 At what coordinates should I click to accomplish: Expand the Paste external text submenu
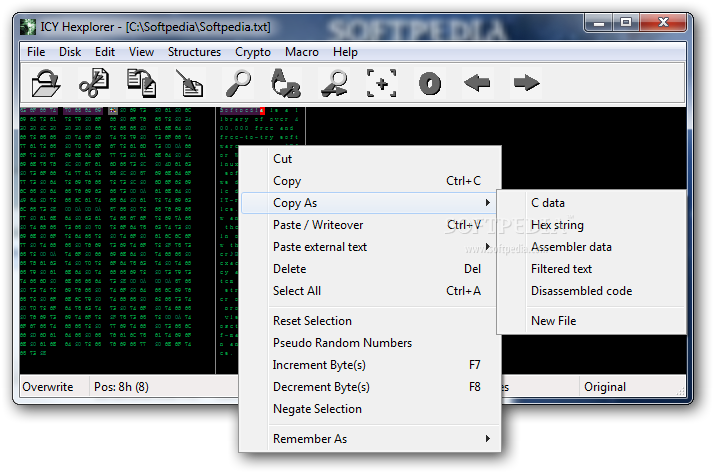(x=370, y=247)
